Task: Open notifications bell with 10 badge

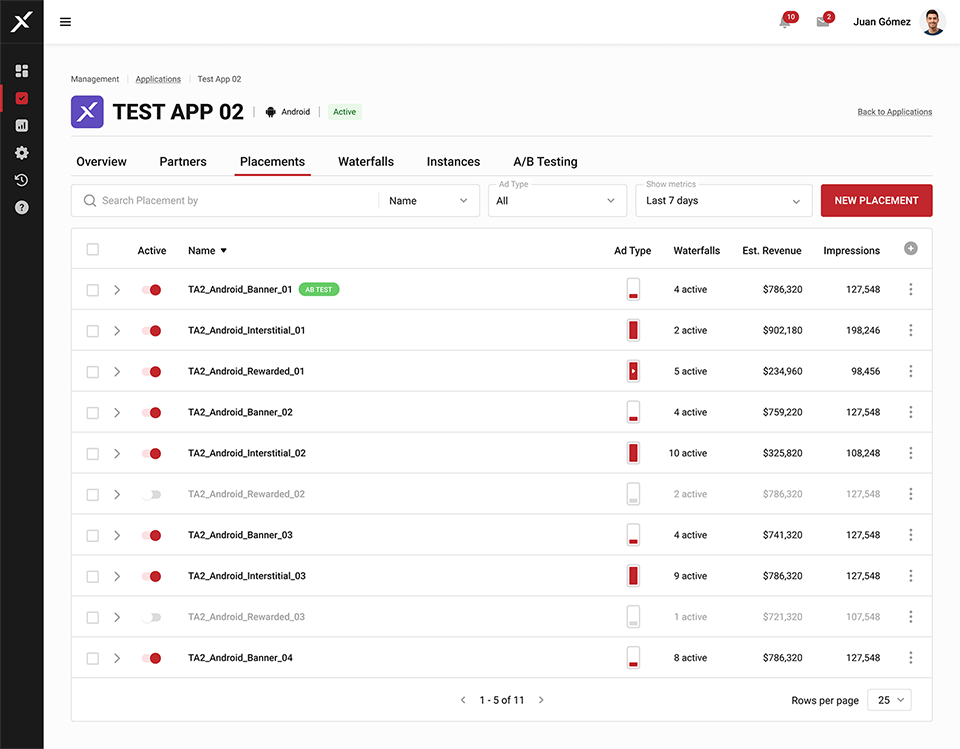Action: tap(786, 22)
